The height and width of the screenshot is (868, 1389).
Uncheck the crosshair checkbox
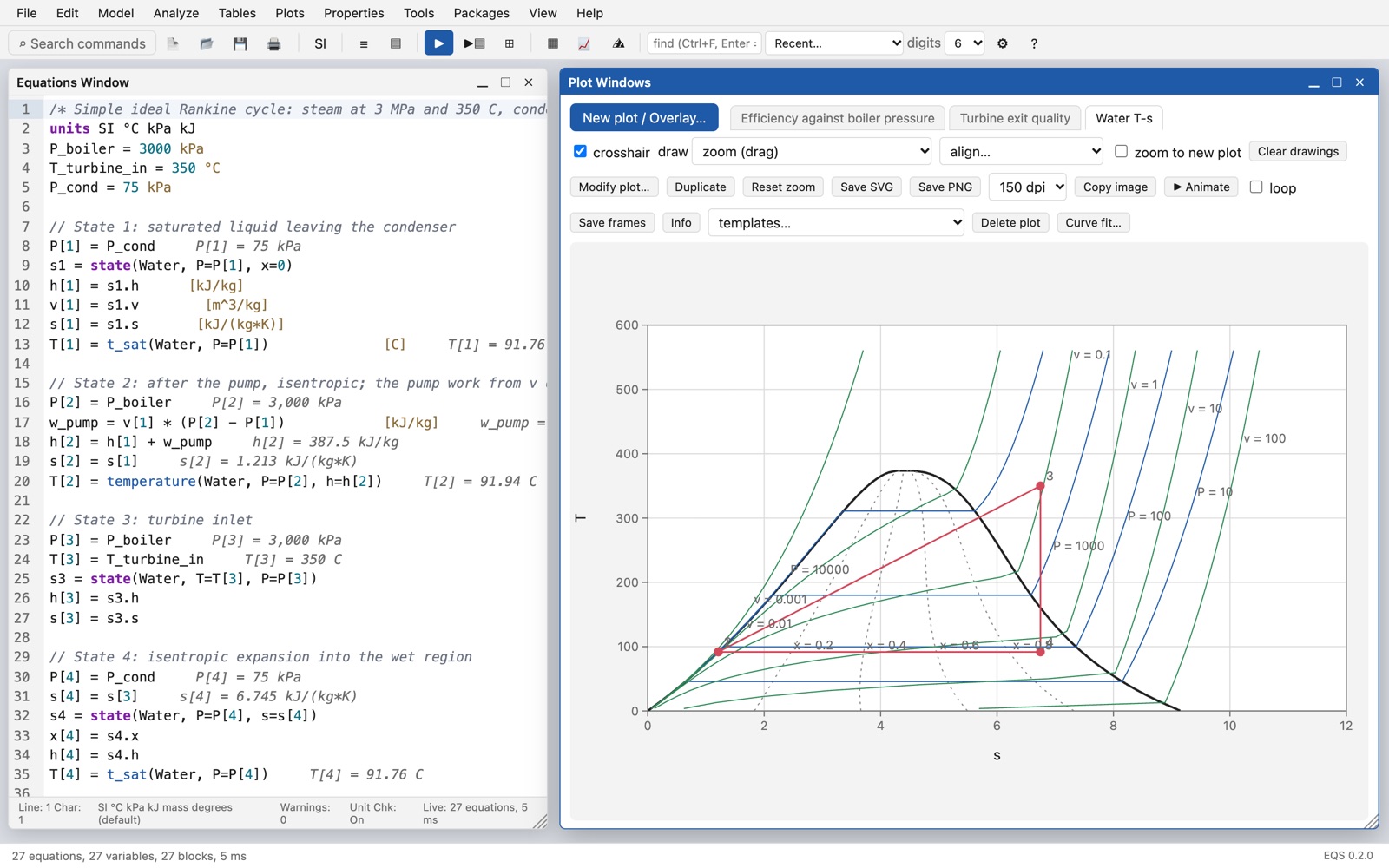pyautogui.click(x=580, y=151)
